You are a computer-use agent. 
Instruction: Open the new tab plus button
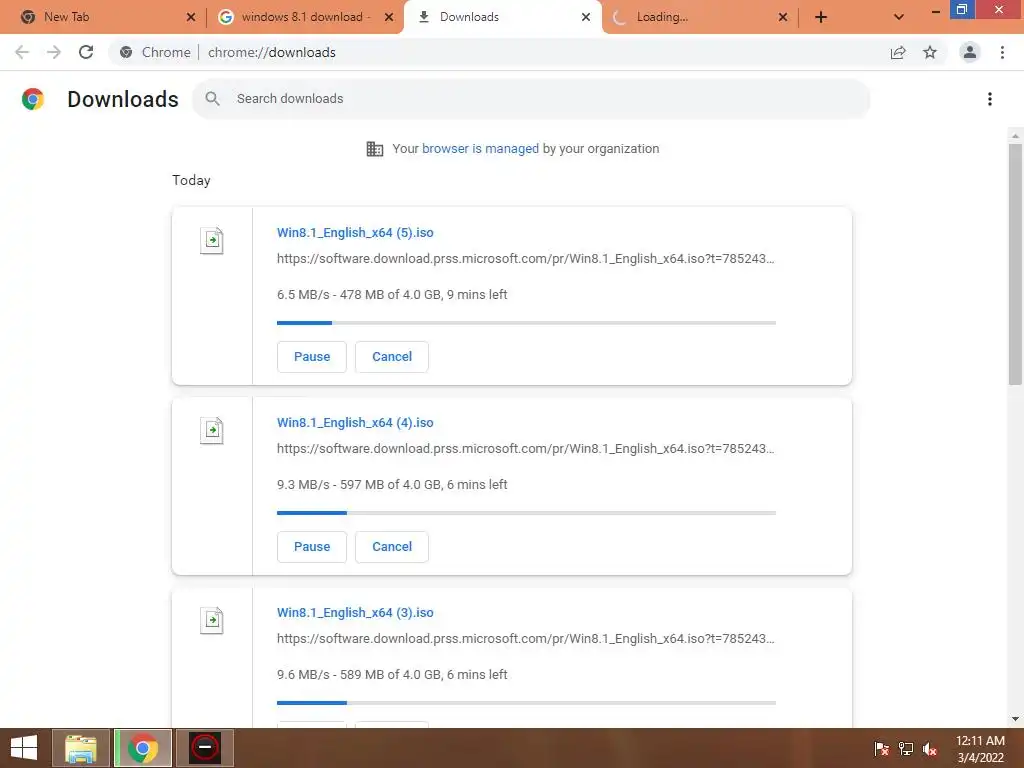click(x=821, y=17)
